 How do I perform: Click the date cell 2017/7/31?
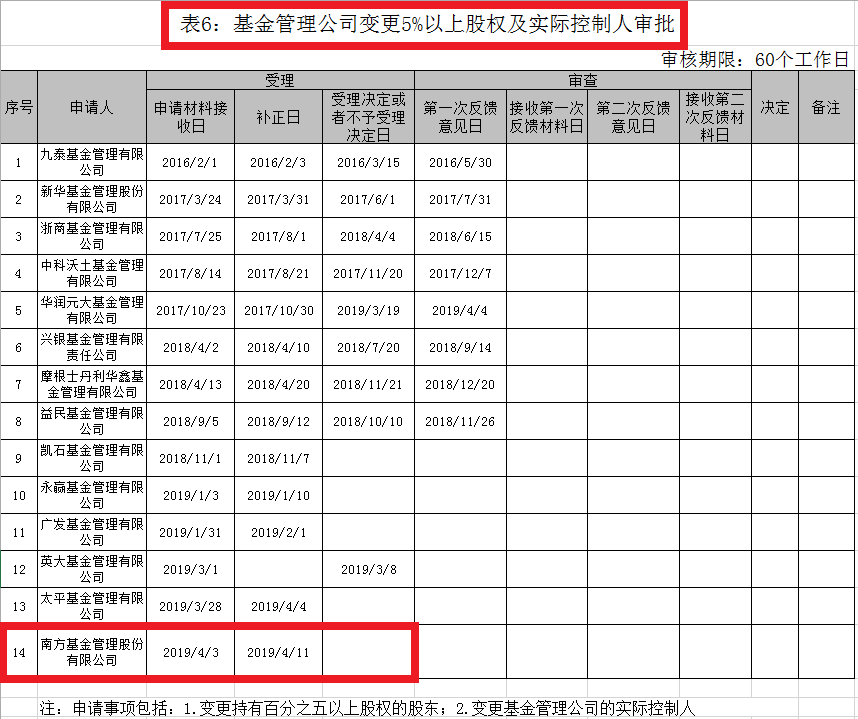click(x=460, y=199)
